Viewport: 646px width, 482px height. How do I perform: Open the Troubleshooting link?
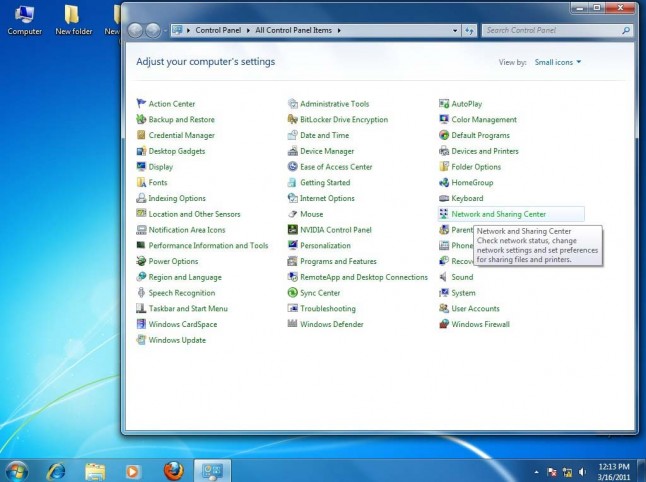pos(328,308)
